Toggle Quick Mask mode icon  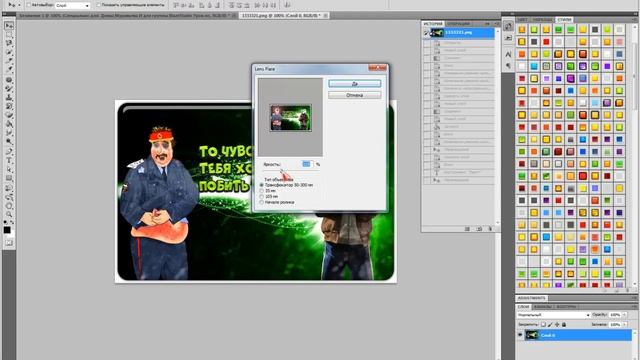pos(9,243)
